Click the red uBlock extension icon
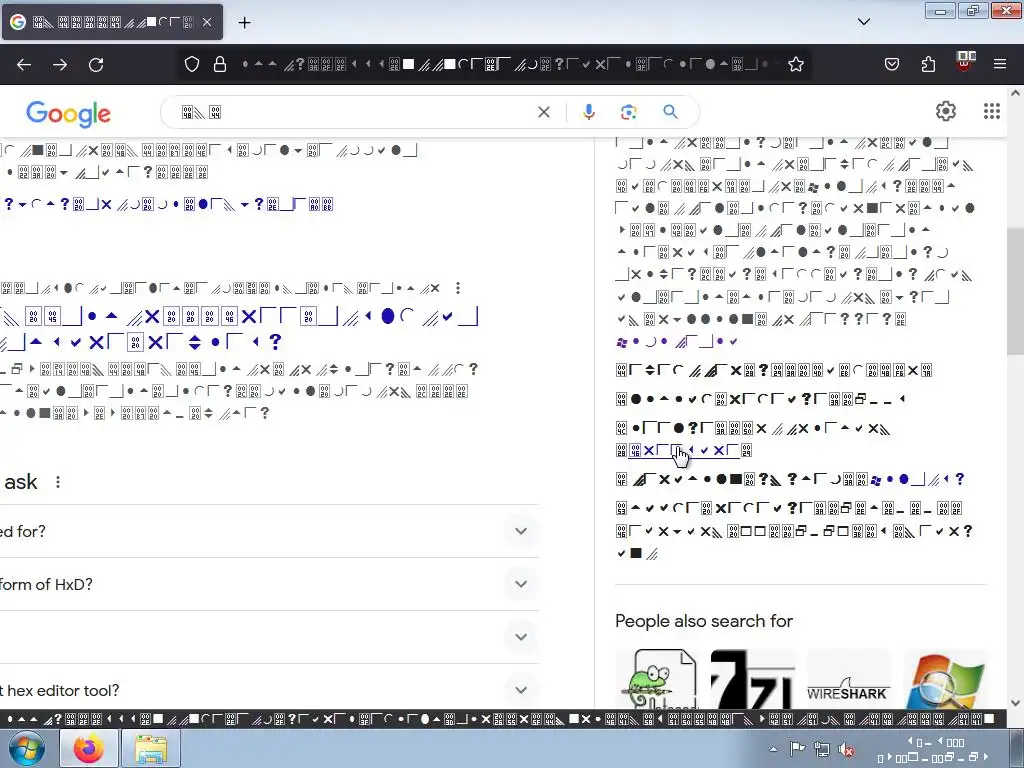This screenshot has height=768, width=1024. 966,62
